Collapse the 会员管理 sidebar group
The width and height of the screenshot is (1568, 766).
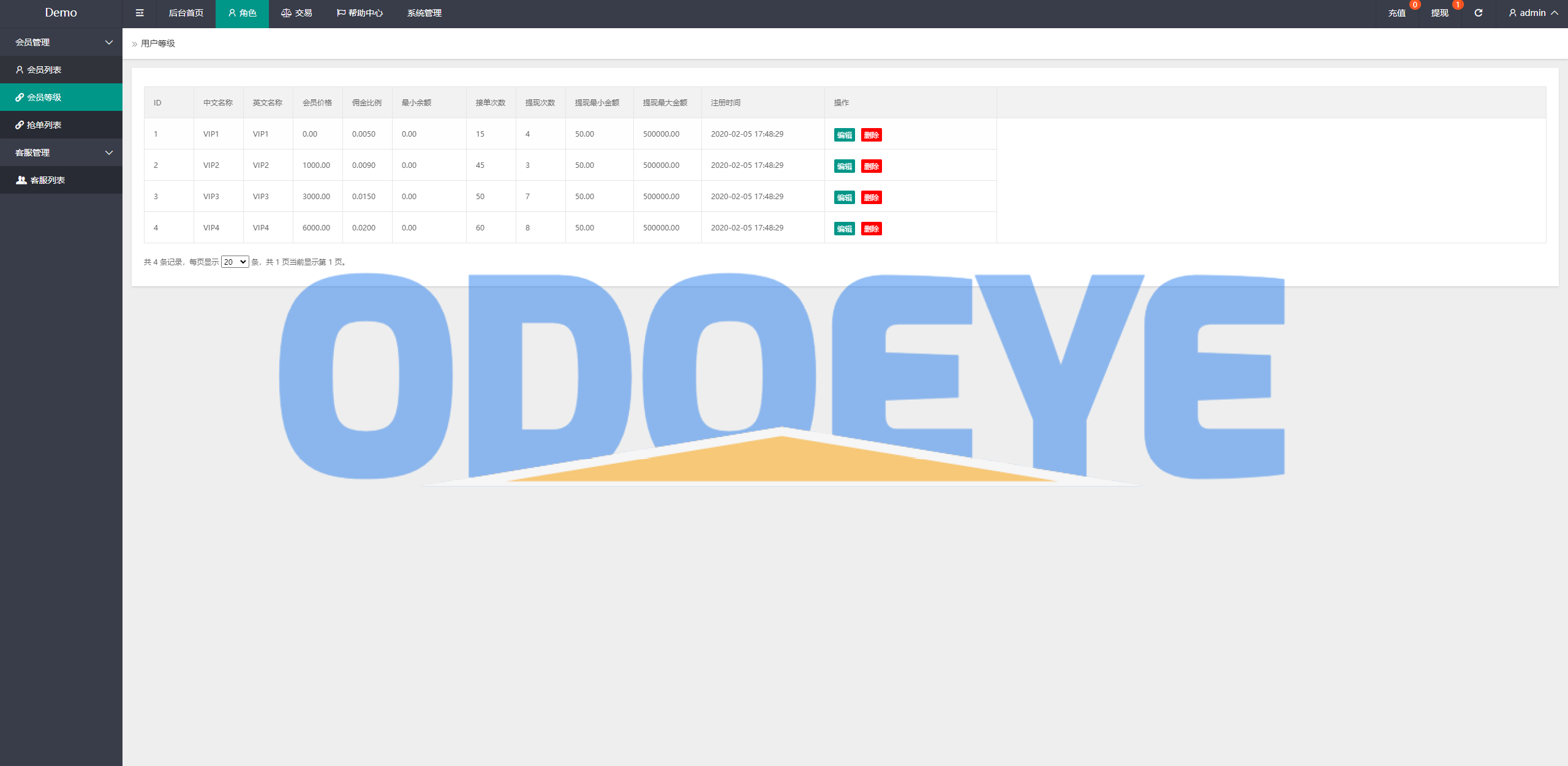click(x=61, y=42)
